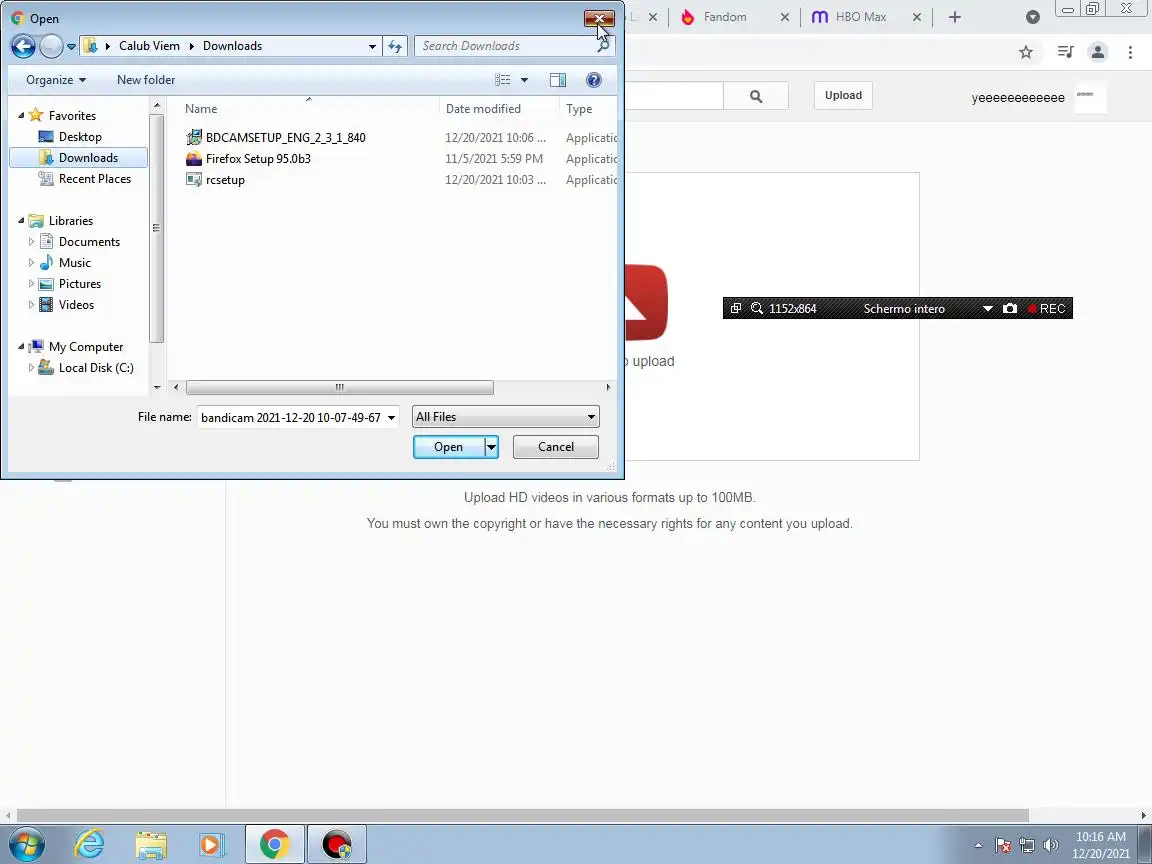This screenshot has width=1152, height=864.
Task: Switch to the HBO Max browser tab
Action: (860, 17)
